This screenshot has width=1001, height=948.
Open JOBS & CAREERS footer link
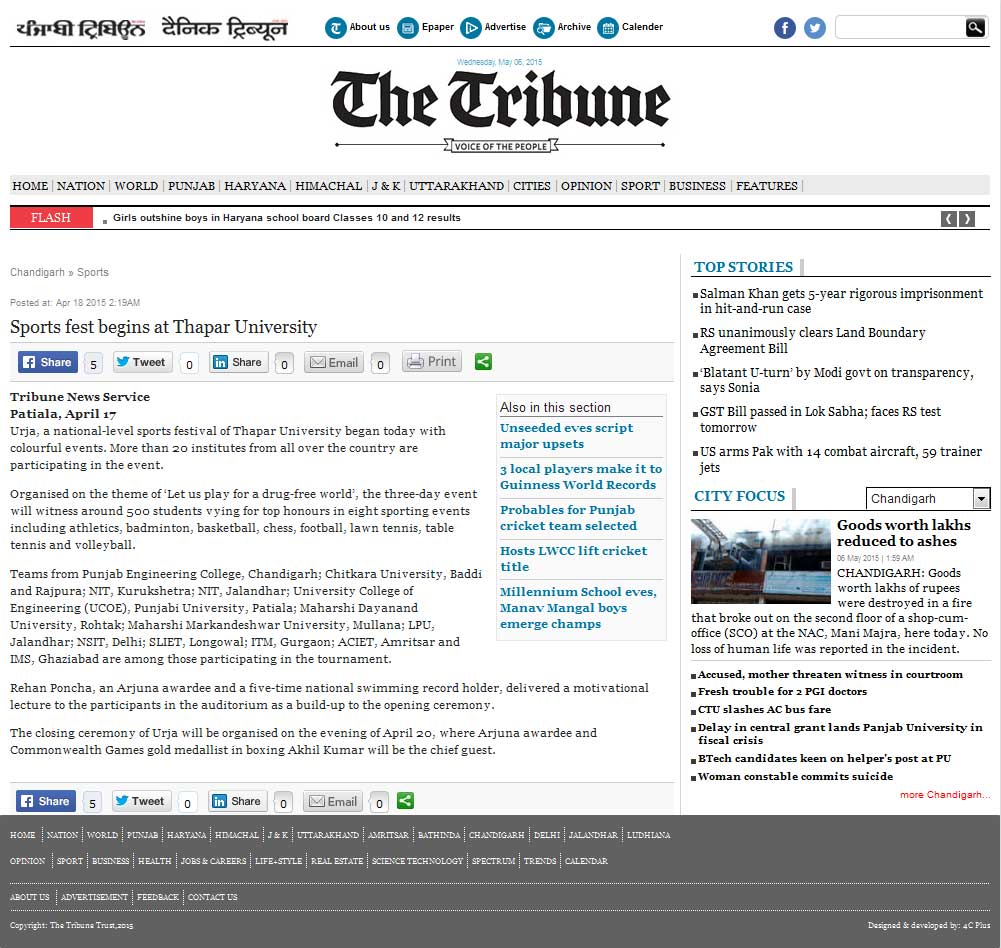tap(213, 861)
